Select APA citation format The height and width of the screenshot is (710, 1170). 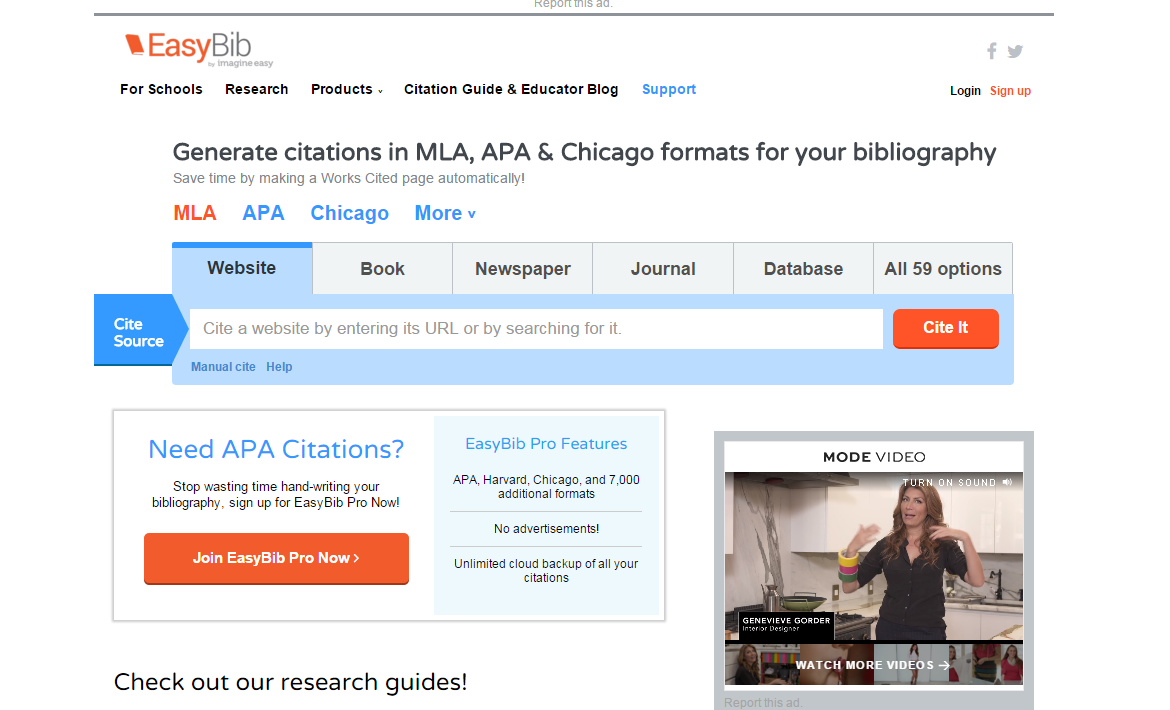tap(263, 213)
